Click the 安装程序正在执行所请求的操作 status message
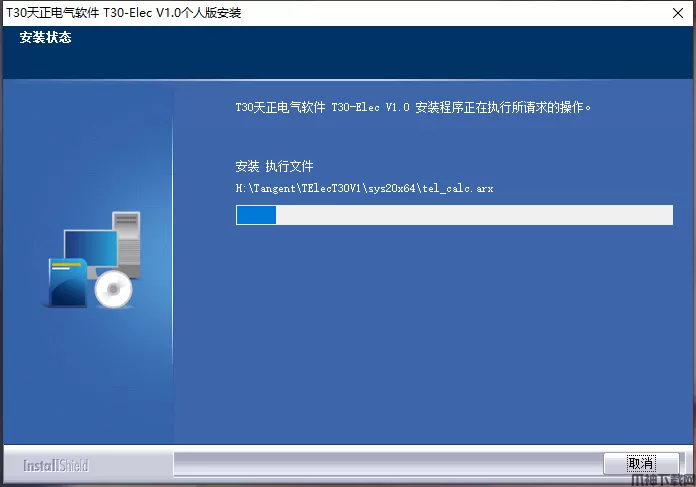Viewport: 696px width, 487px height. click(413, 107)
